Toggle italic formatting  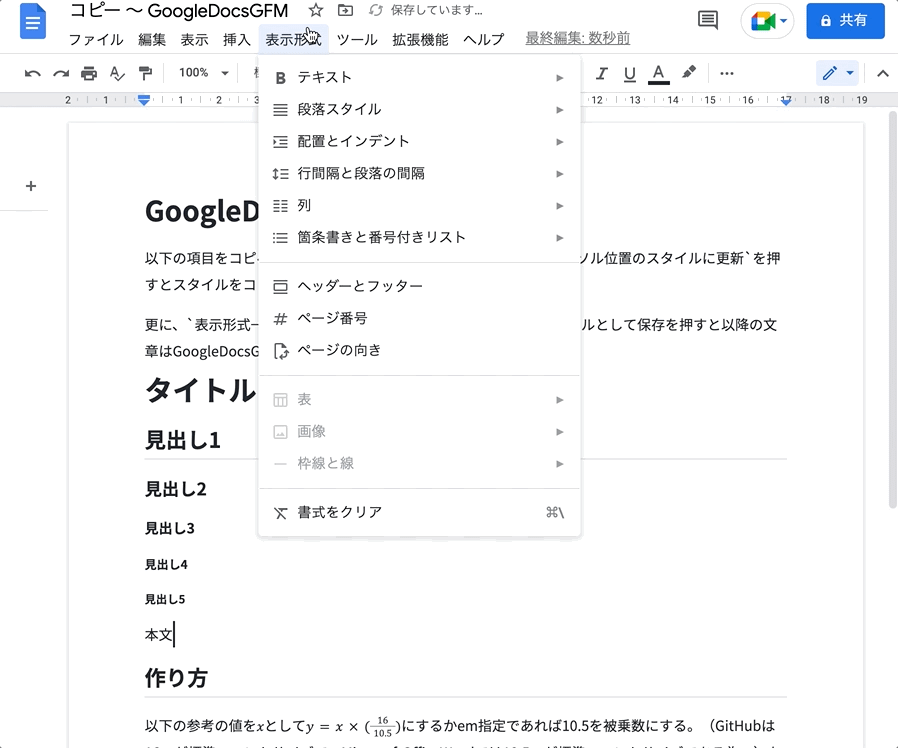pos(601,73)
